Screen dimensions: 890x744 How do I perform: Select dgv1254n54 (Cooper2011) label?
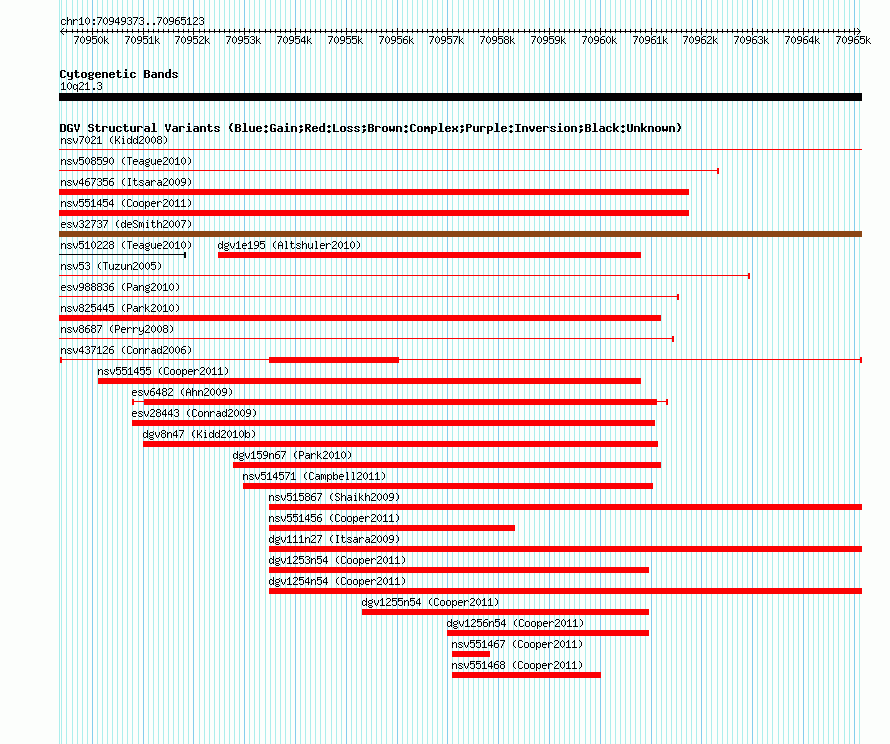point(337,581)
